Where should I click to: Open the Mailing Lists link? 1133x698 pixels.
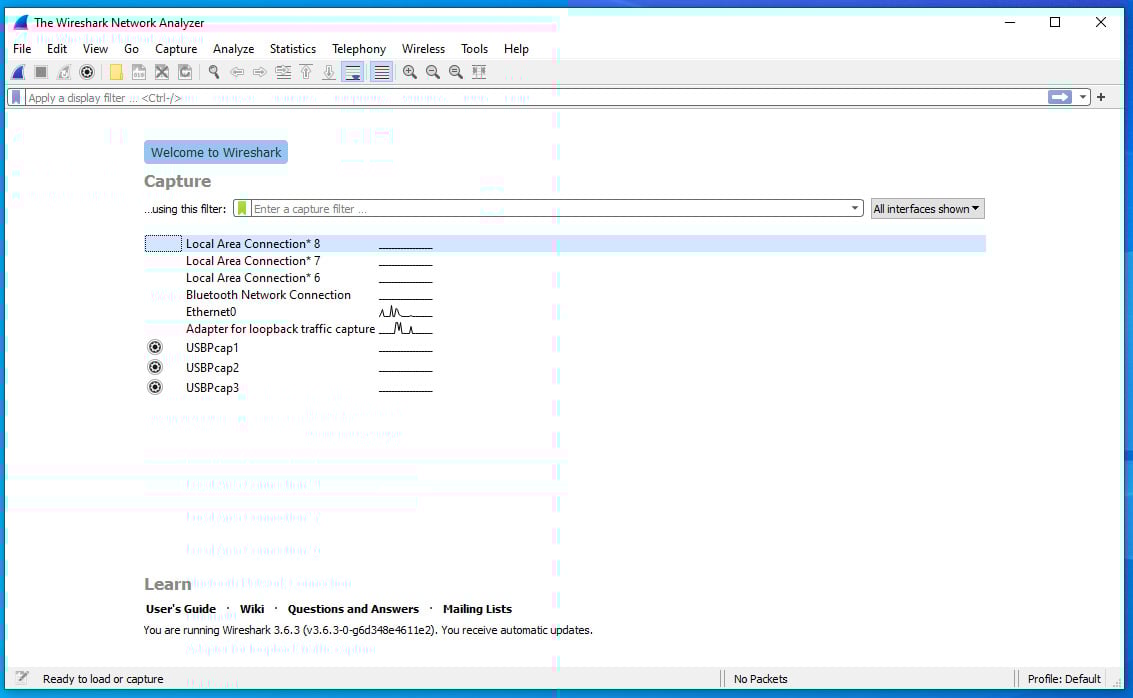pos(478,609)
